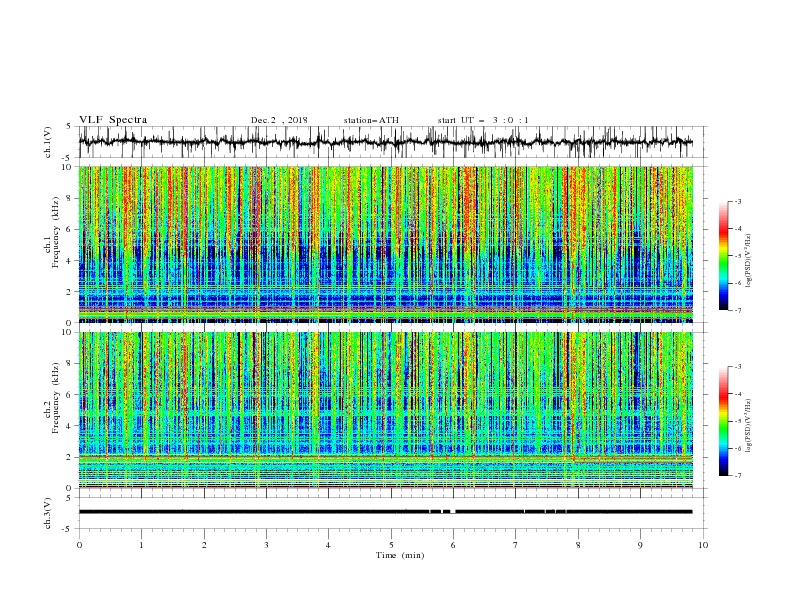Viewport: 792px width, 612px height.
Task: Click the time axis tick label '10'
Action: (703, 545)
